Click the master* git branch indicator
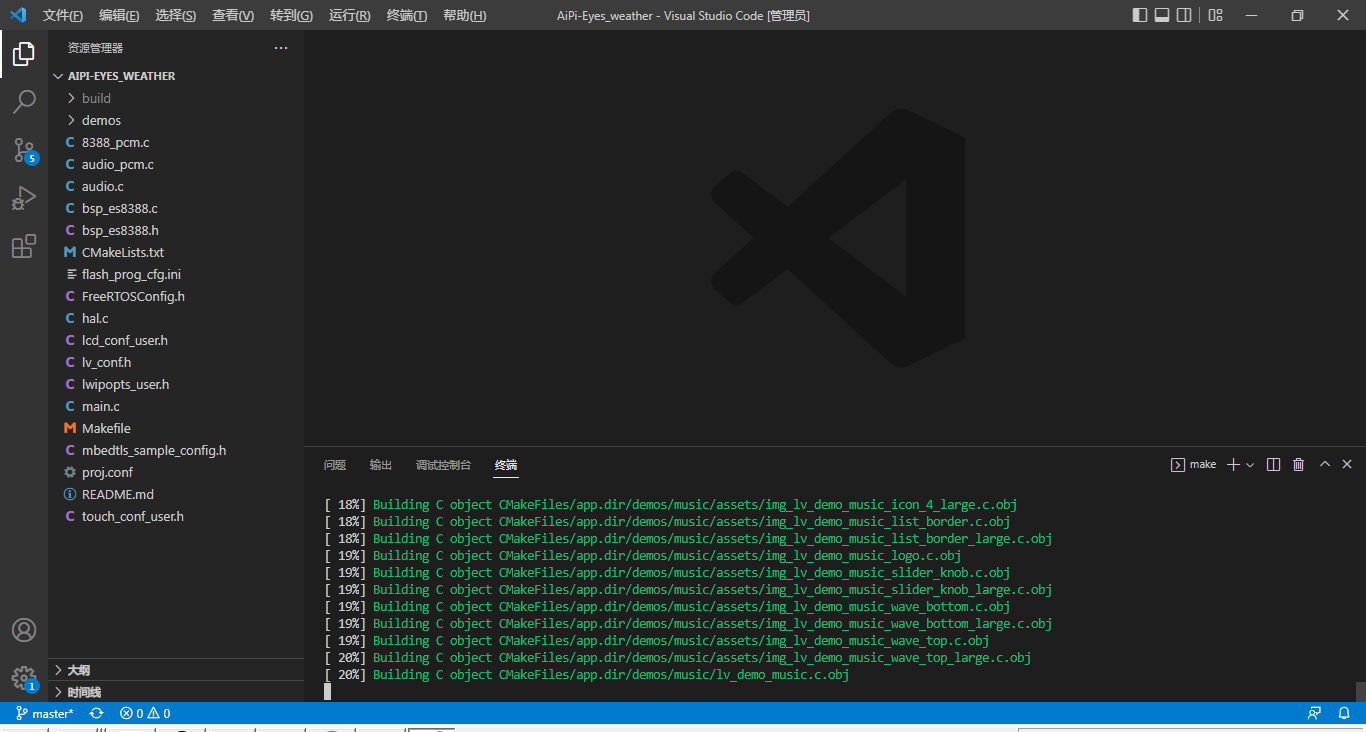Viewport: 1366px width, 732px height. coord(45,714)
